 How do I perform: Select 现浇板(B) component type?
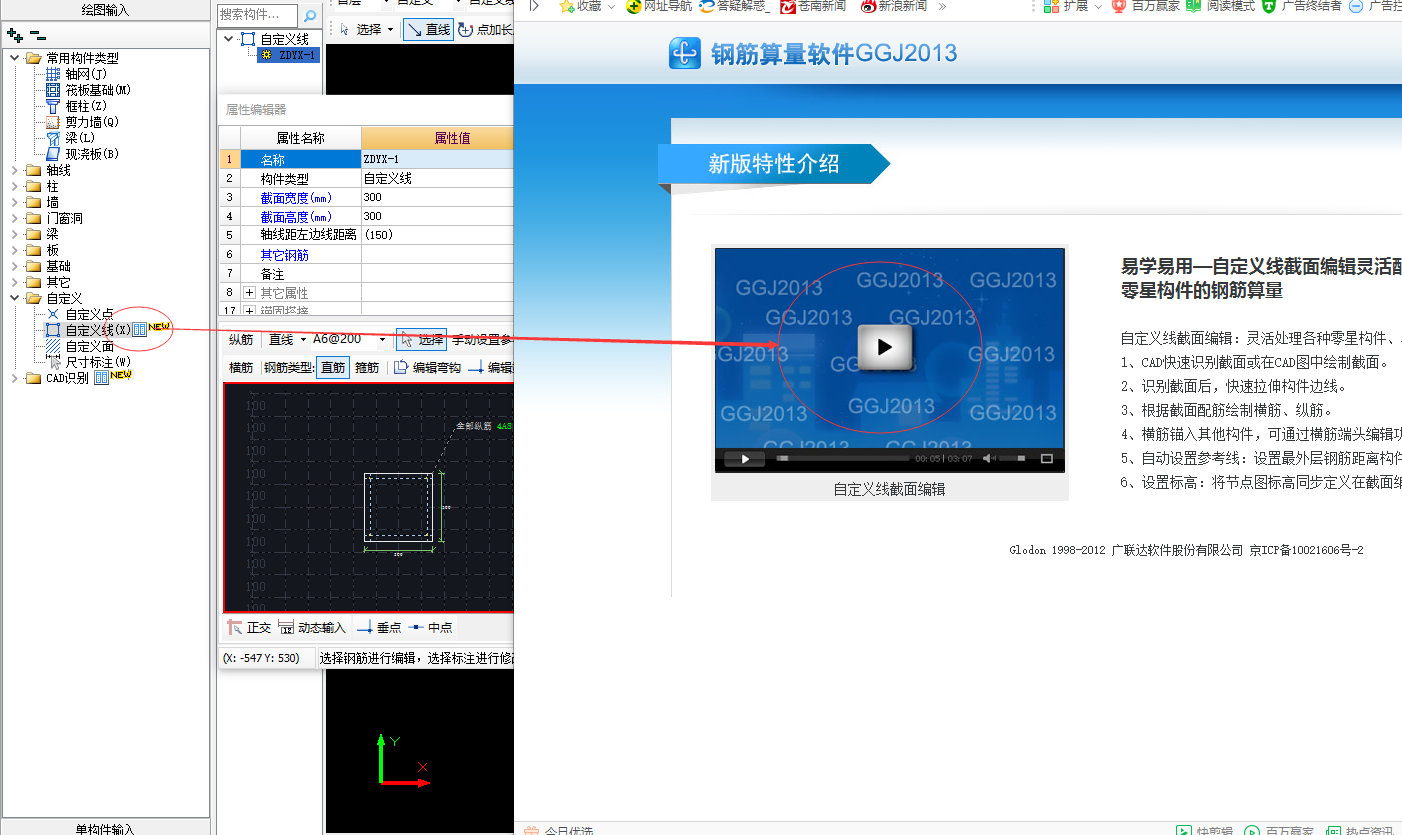pos(92,154)
